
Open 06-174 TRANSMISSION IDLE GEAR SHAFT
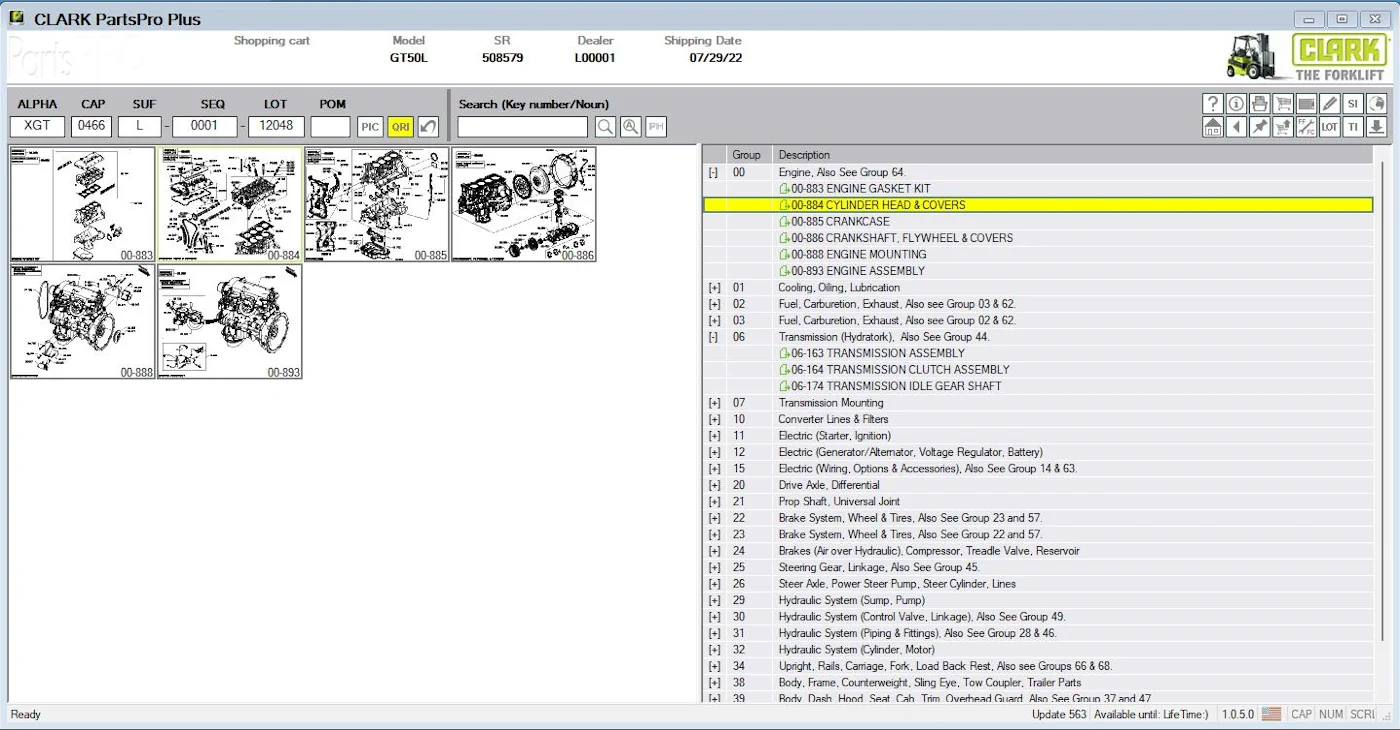tap(890, 386)
